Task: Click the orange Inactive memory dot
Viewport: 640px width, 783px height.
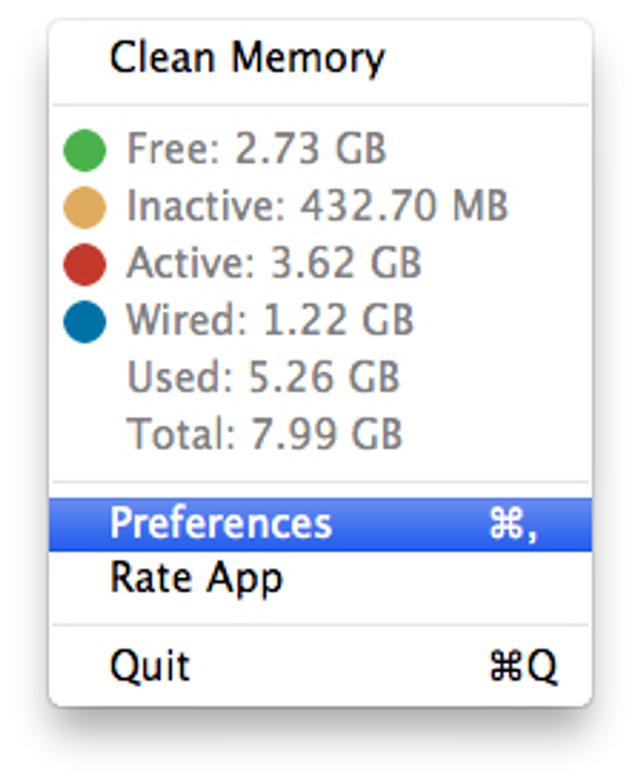Action: click(x=85, y=208)
